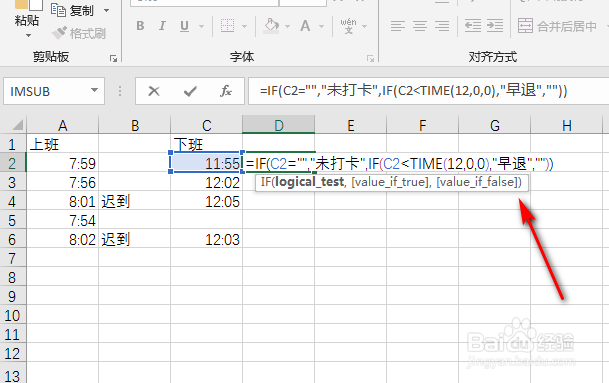
Task: Click Merge & Center (合并后居中)
Action: pos(557,26)
